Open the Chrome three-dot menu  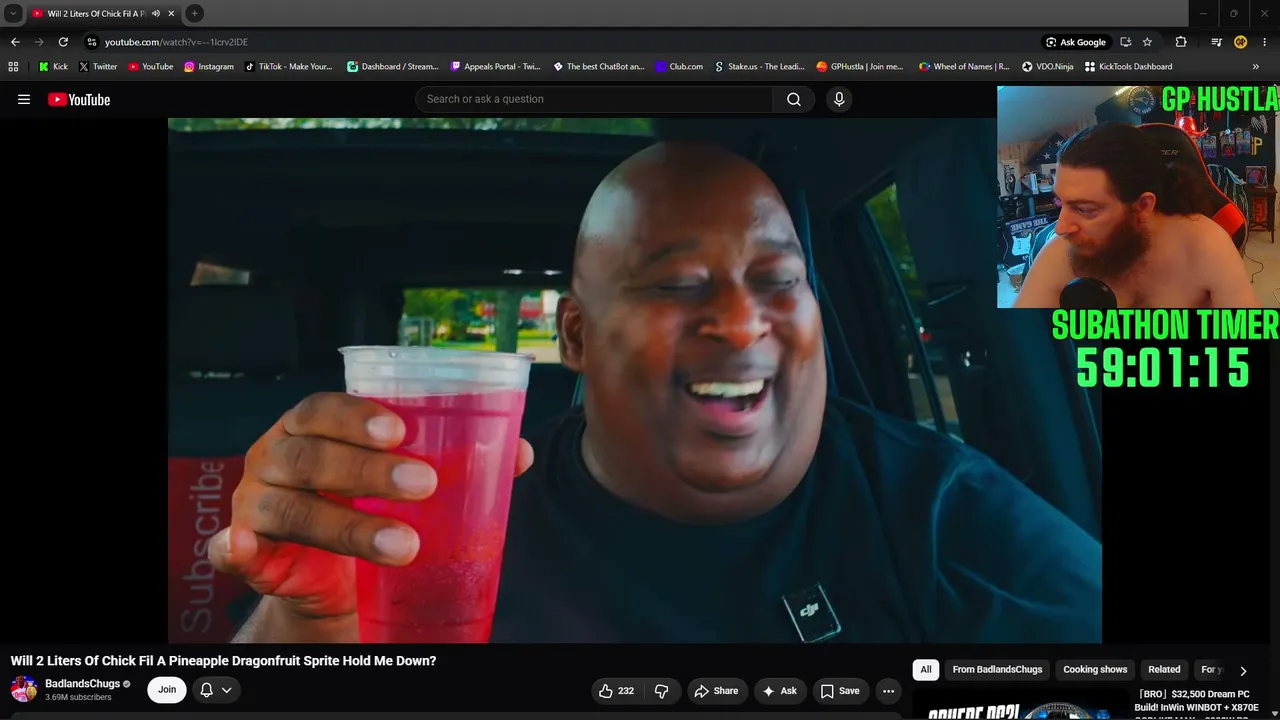(1264, 42)
